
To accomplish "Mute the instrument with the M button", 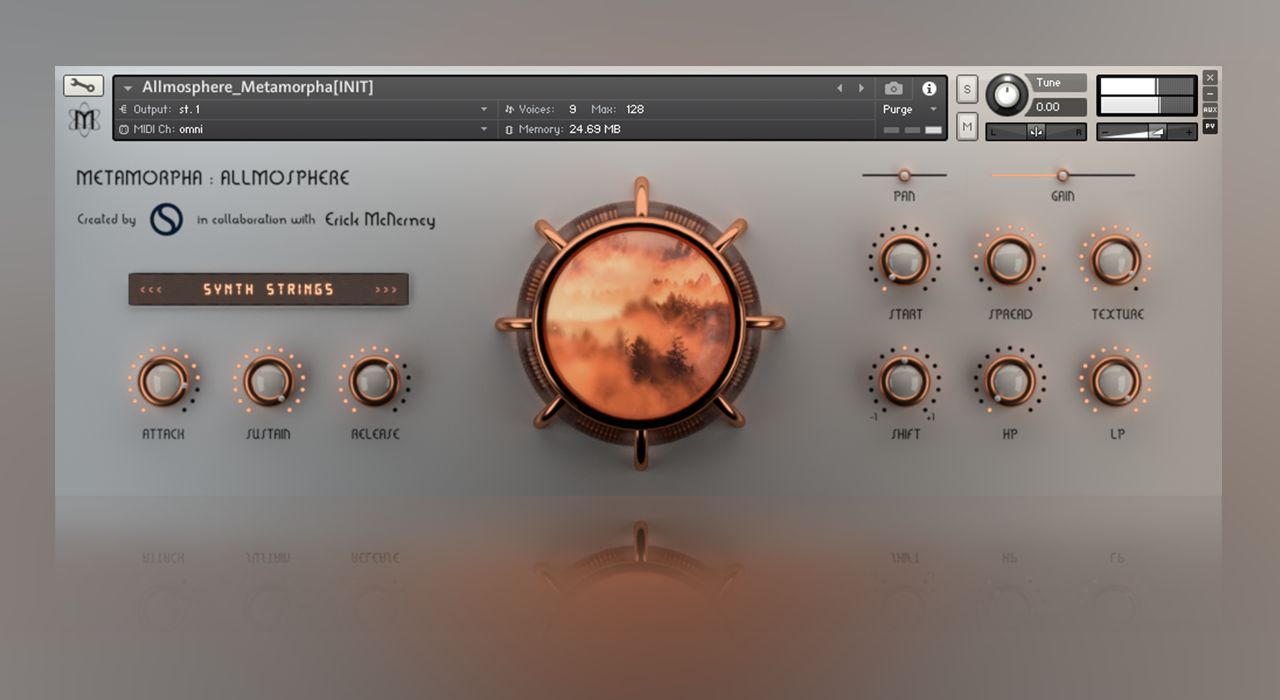I will click(x=966, y=127).
